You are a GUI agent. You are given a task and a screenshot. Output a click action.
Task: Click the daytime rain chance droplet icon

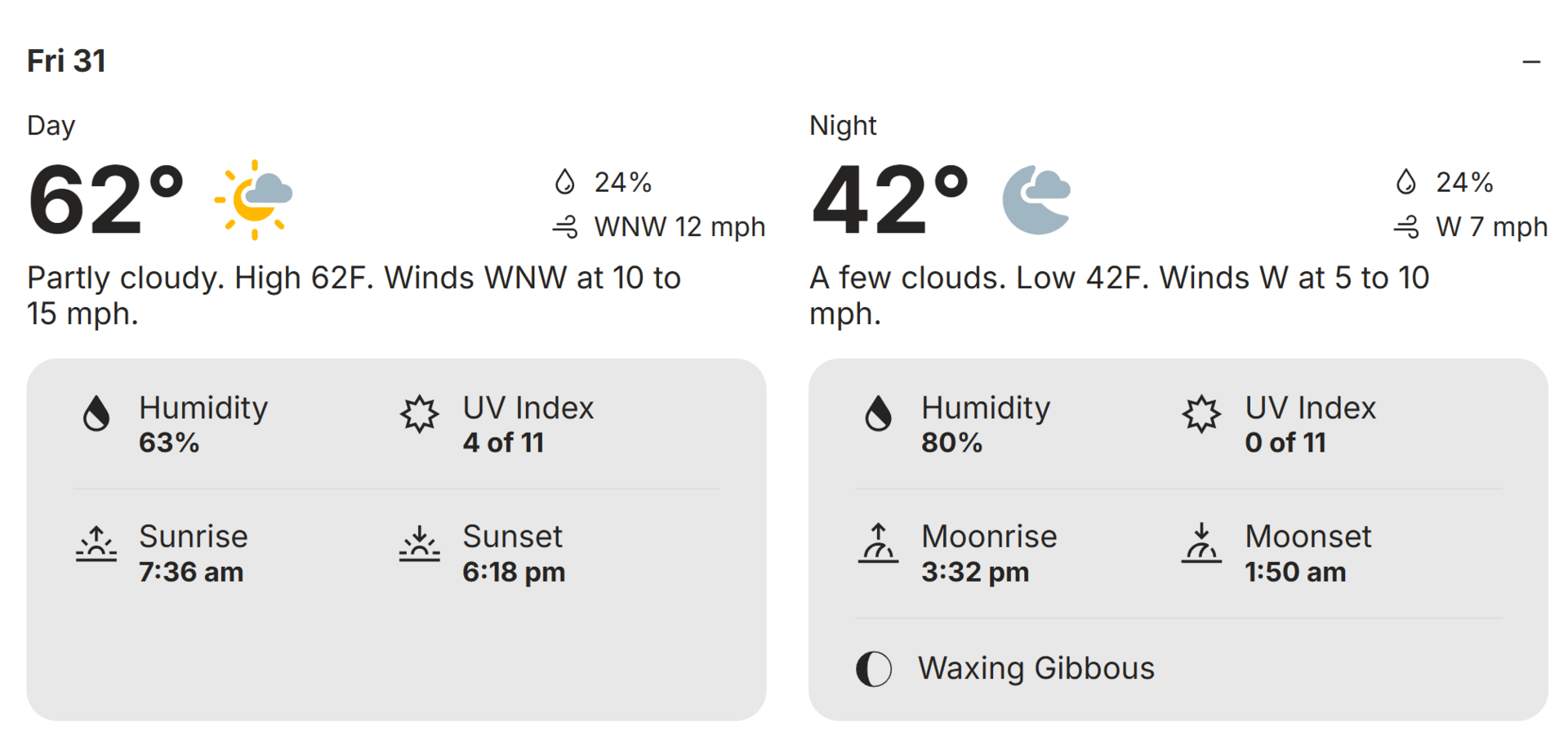point(564,181)
